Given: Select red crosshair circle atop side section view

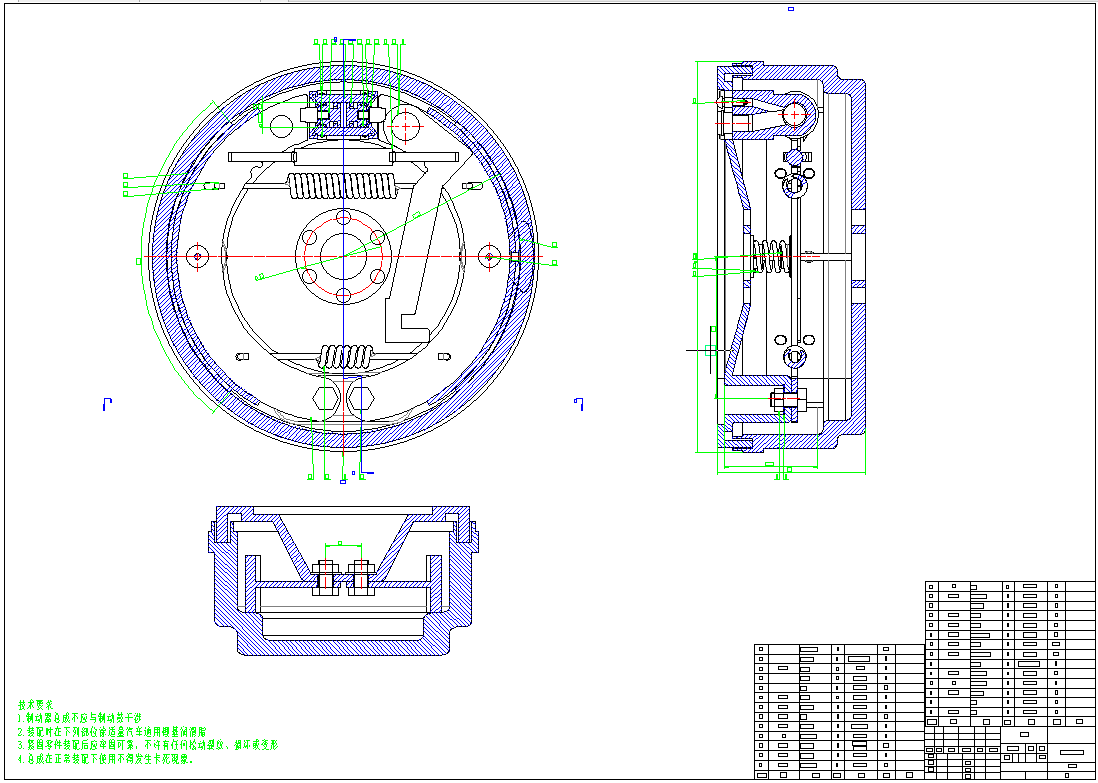Looking at the screenshot, I should pyautogui.click(x=796, y=114).
